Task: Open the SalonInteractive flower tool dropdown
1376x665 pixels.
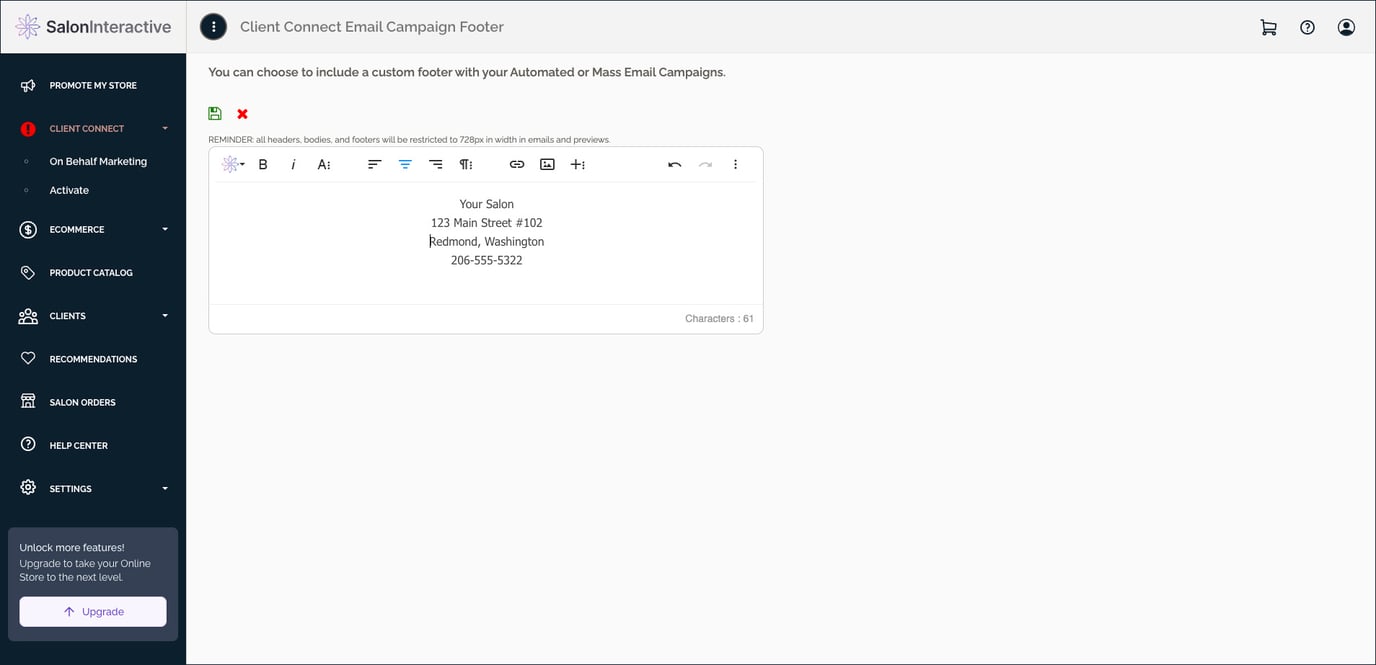Action: pyautogui.click(x=233, y=163)
